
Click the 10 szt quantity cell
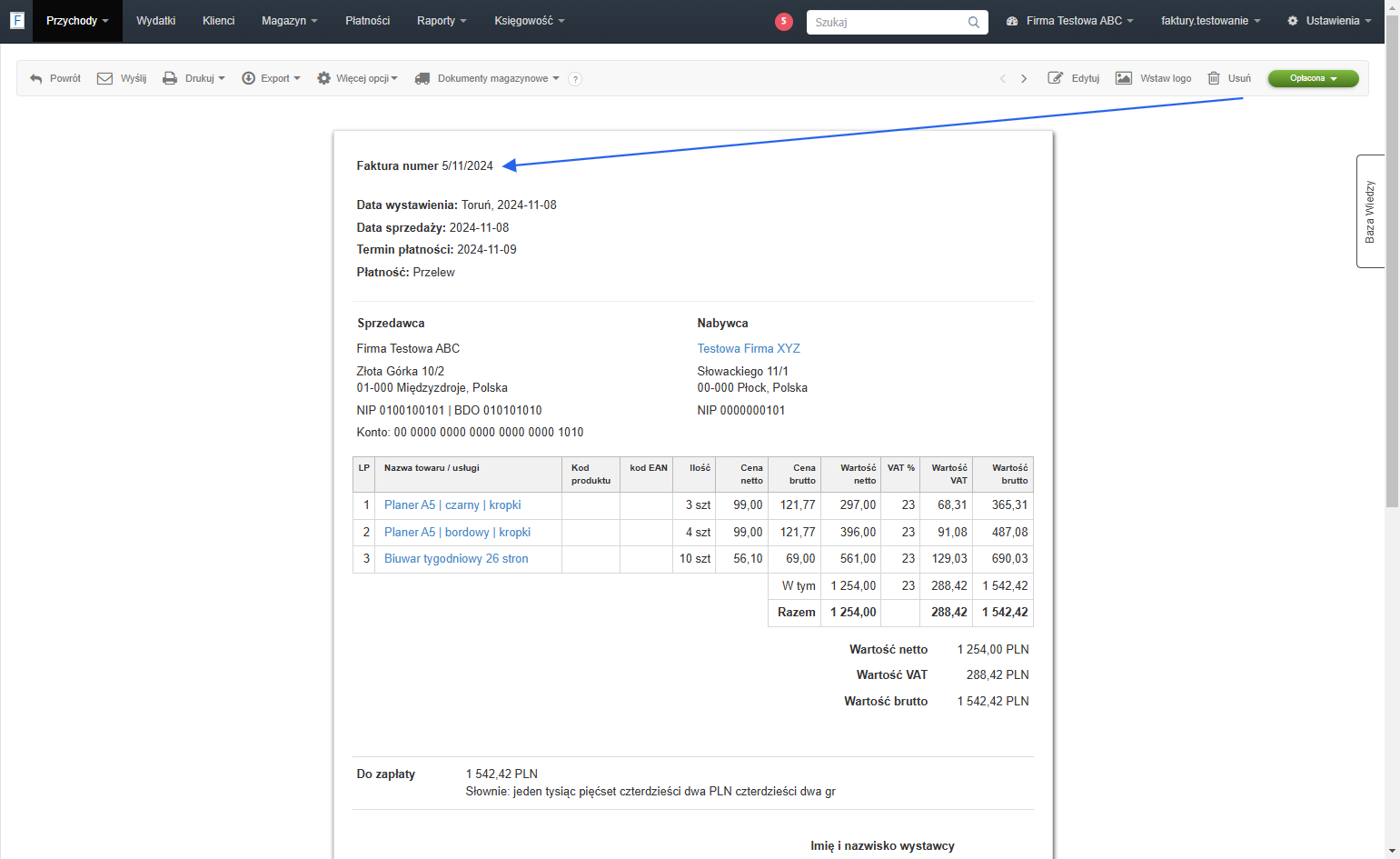click(695, 559)
